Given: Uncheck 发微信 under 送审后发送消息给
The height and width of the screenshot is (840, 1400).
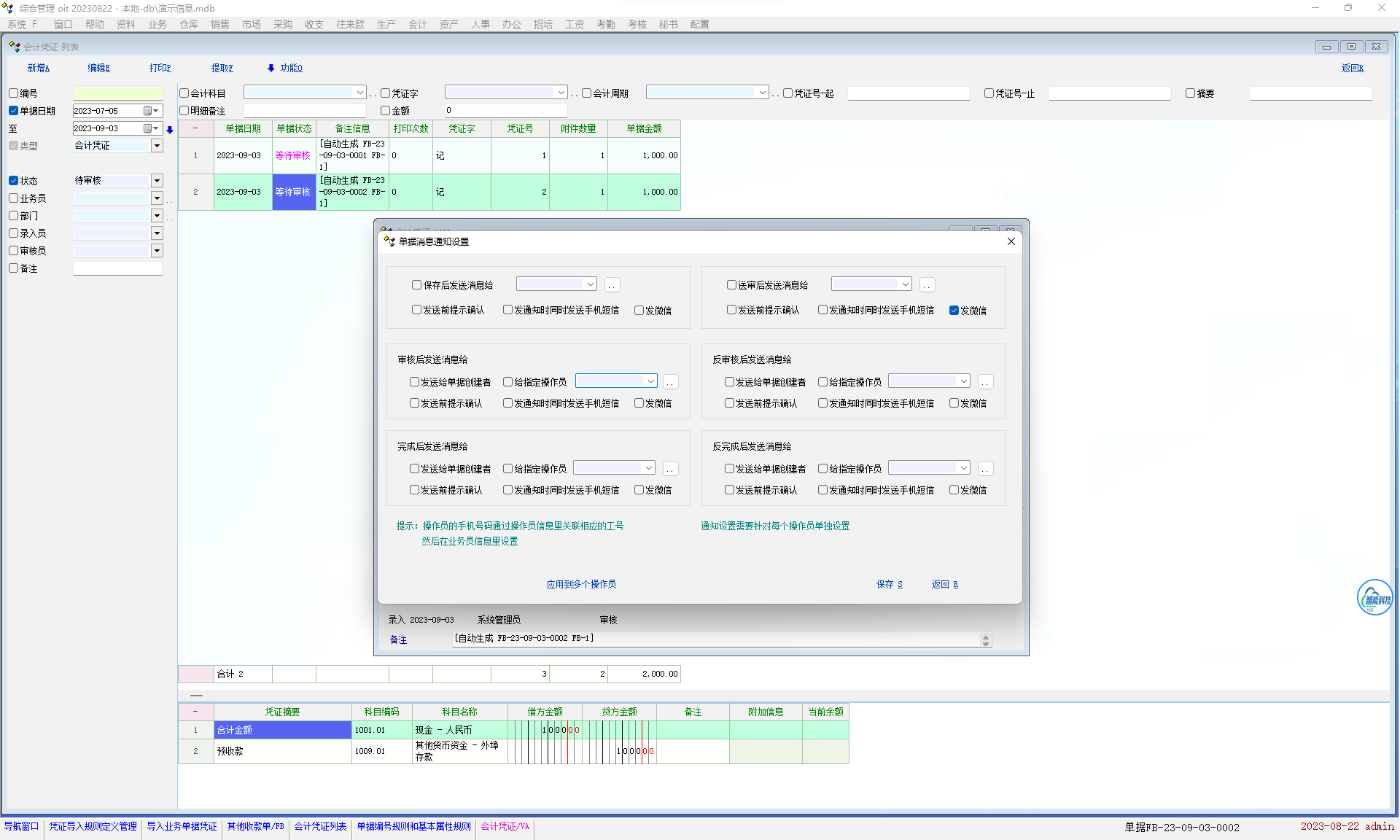Looking at the screenshot, I should click(954, 311).
